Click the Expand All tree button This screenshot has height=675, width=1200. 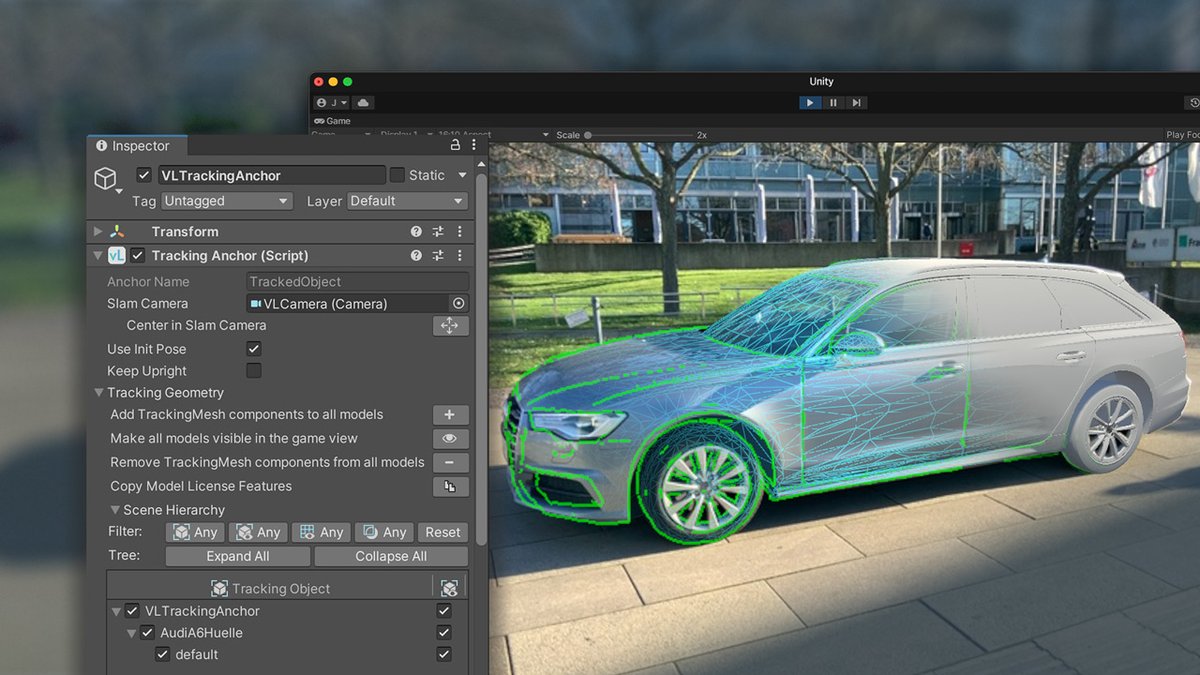click(x=238, y=557)
